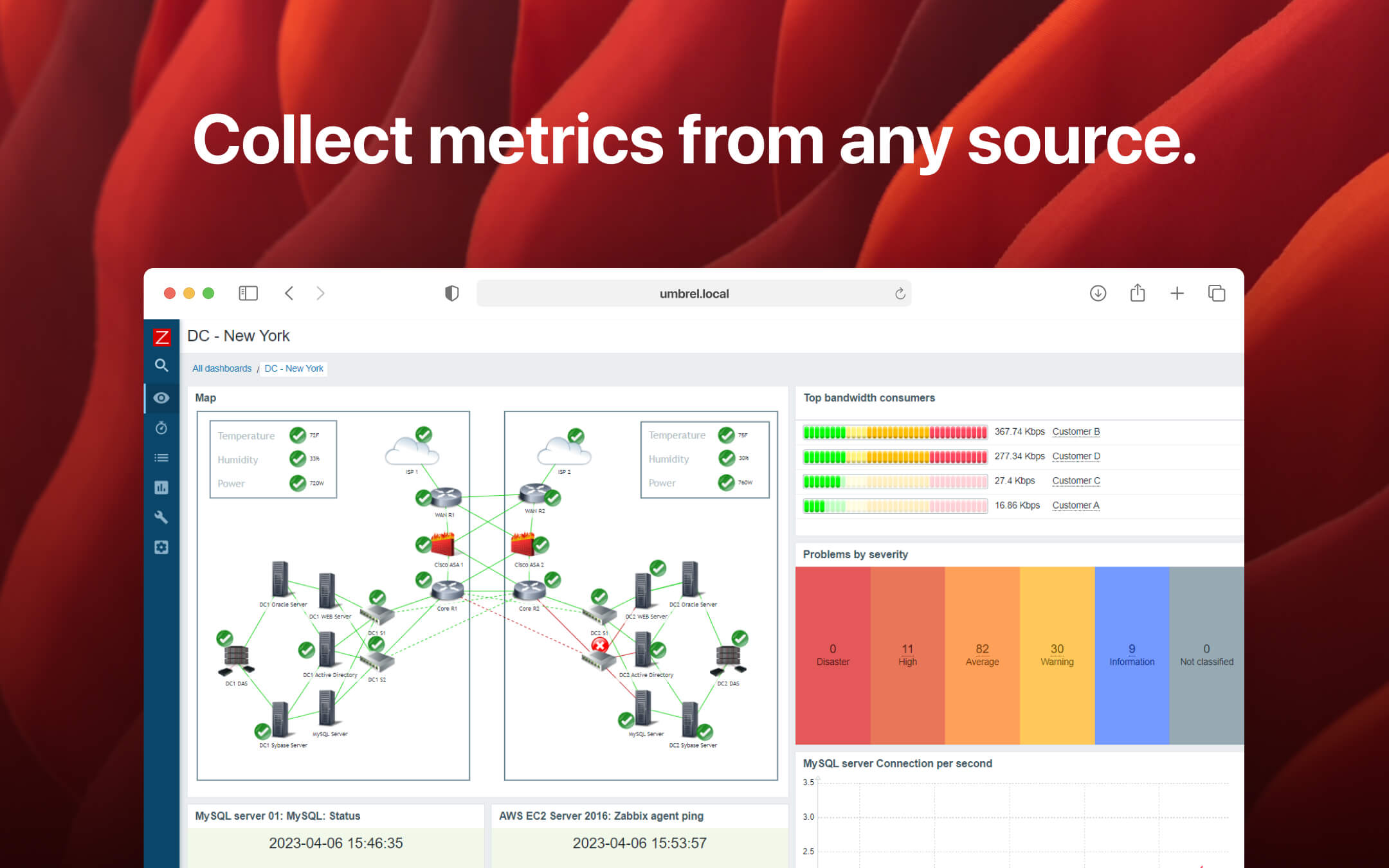Open the Customer B link

point(1075,431)
